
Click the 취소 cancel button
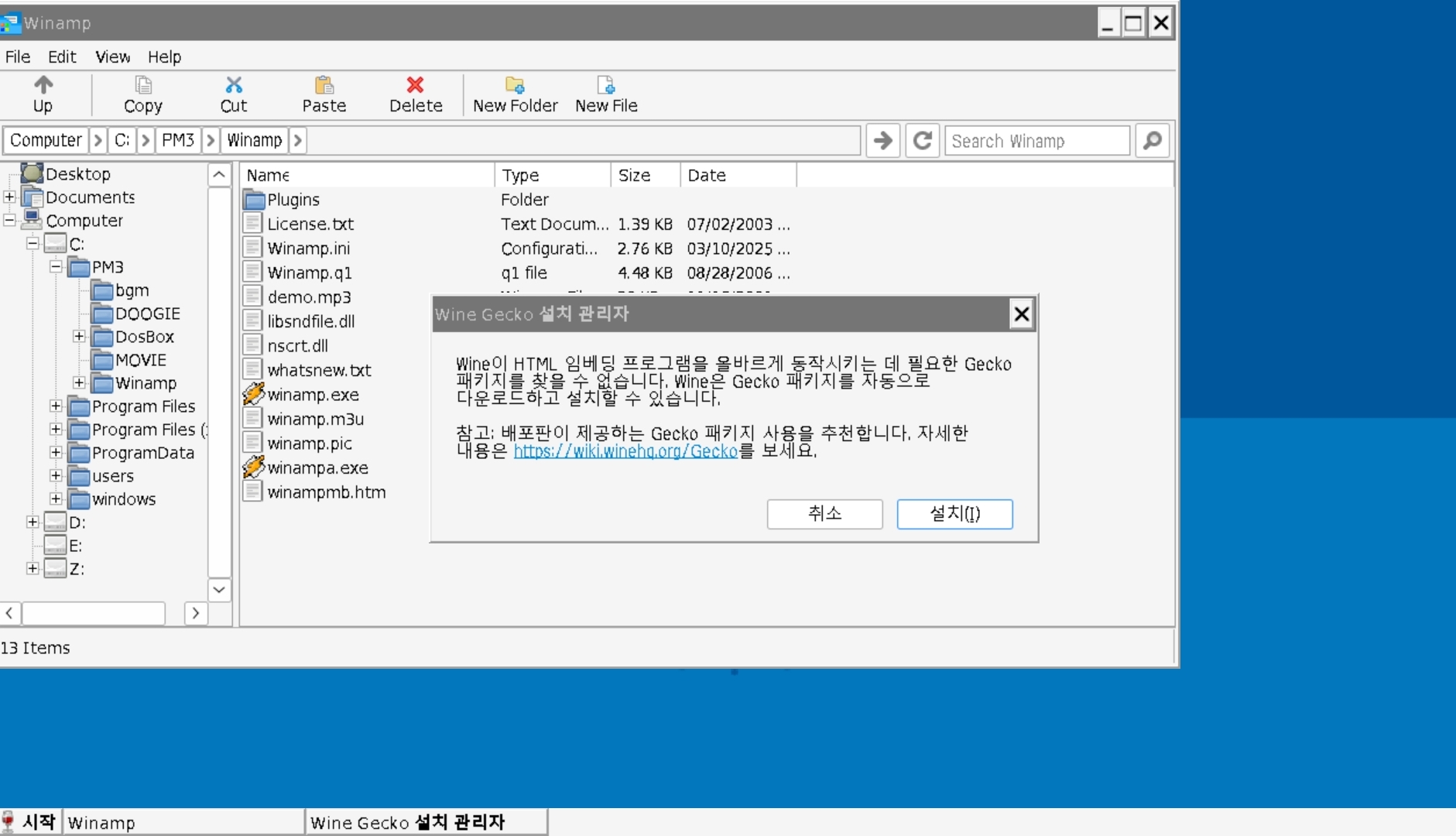(x=824, y=513)
